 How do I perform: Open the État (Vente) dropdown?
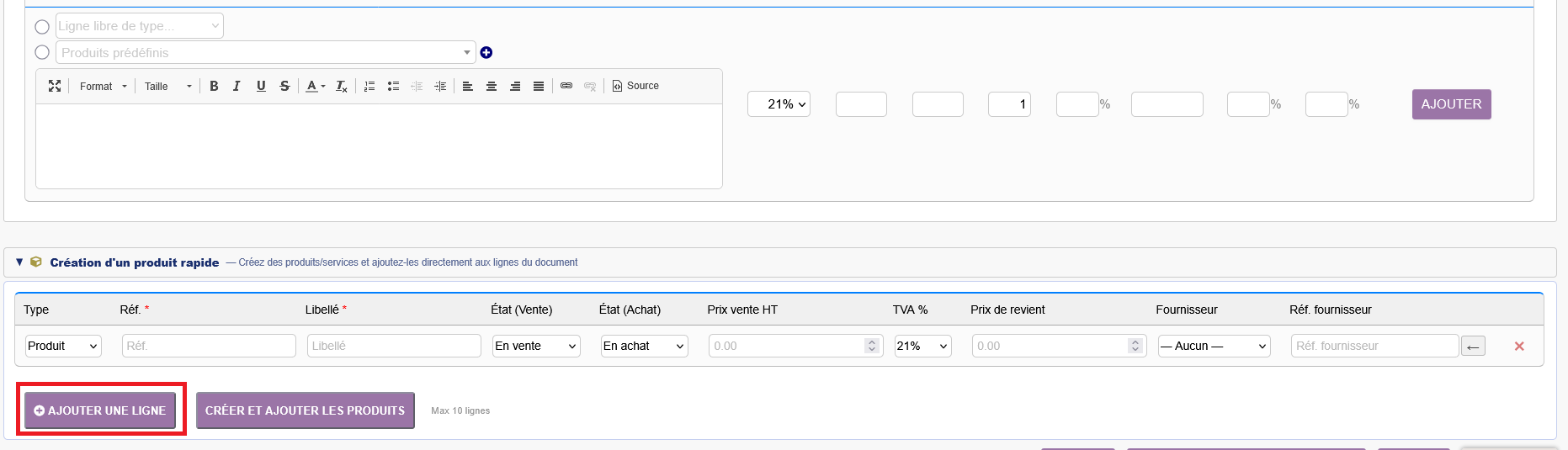pos(536,346)
